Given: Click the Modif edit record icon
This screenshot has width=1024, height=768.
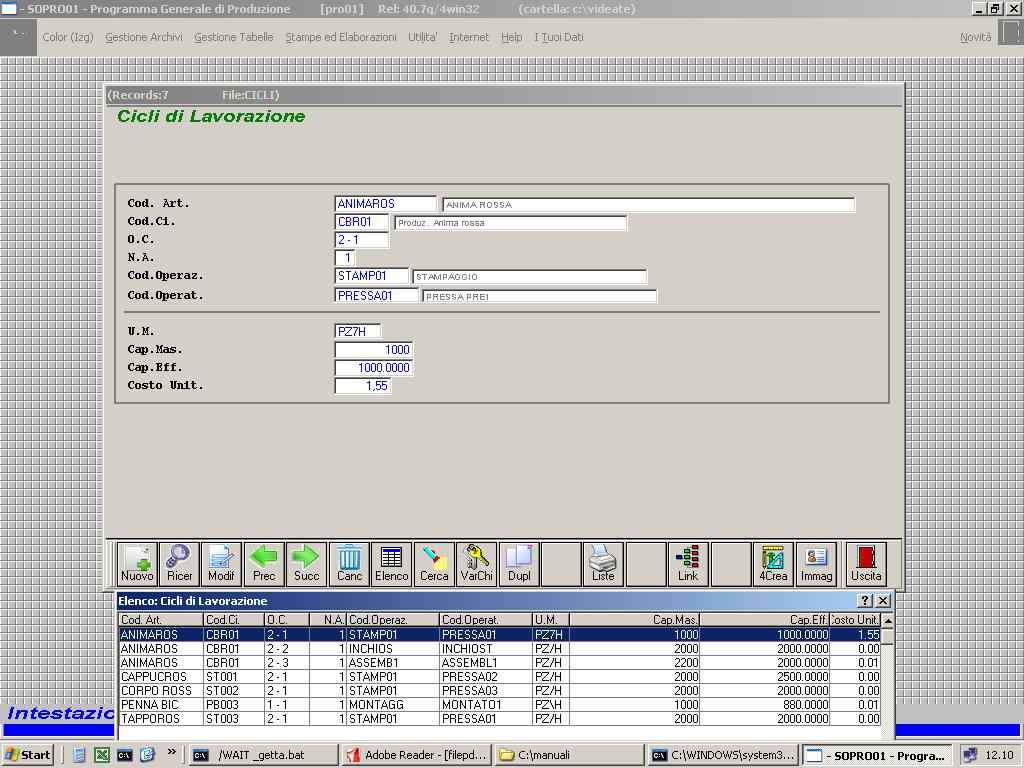Looking at the screenshot, I should click(x=221, y=564).
